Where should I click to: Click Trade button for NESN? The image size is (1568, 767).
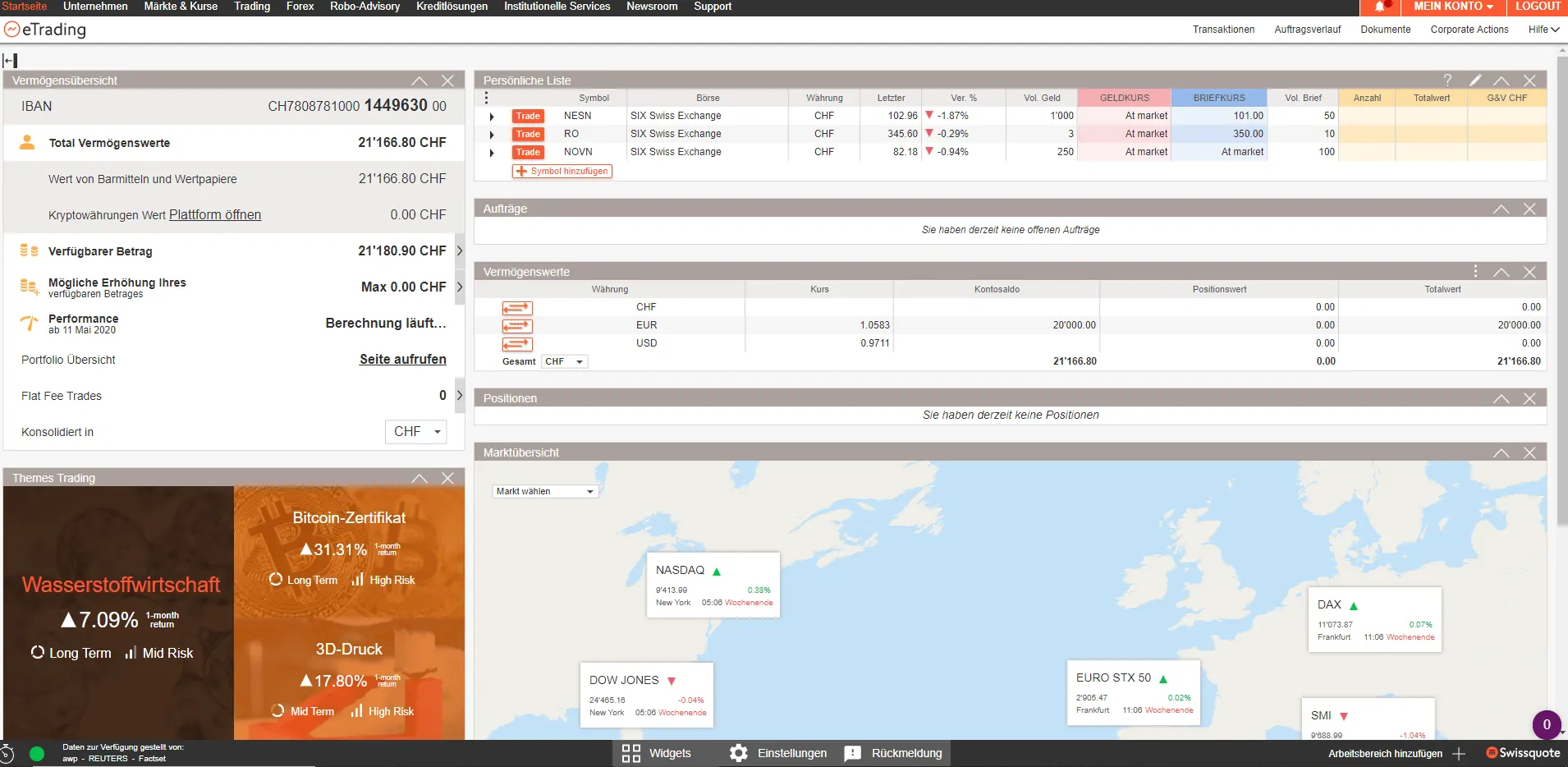pos(528,117)
